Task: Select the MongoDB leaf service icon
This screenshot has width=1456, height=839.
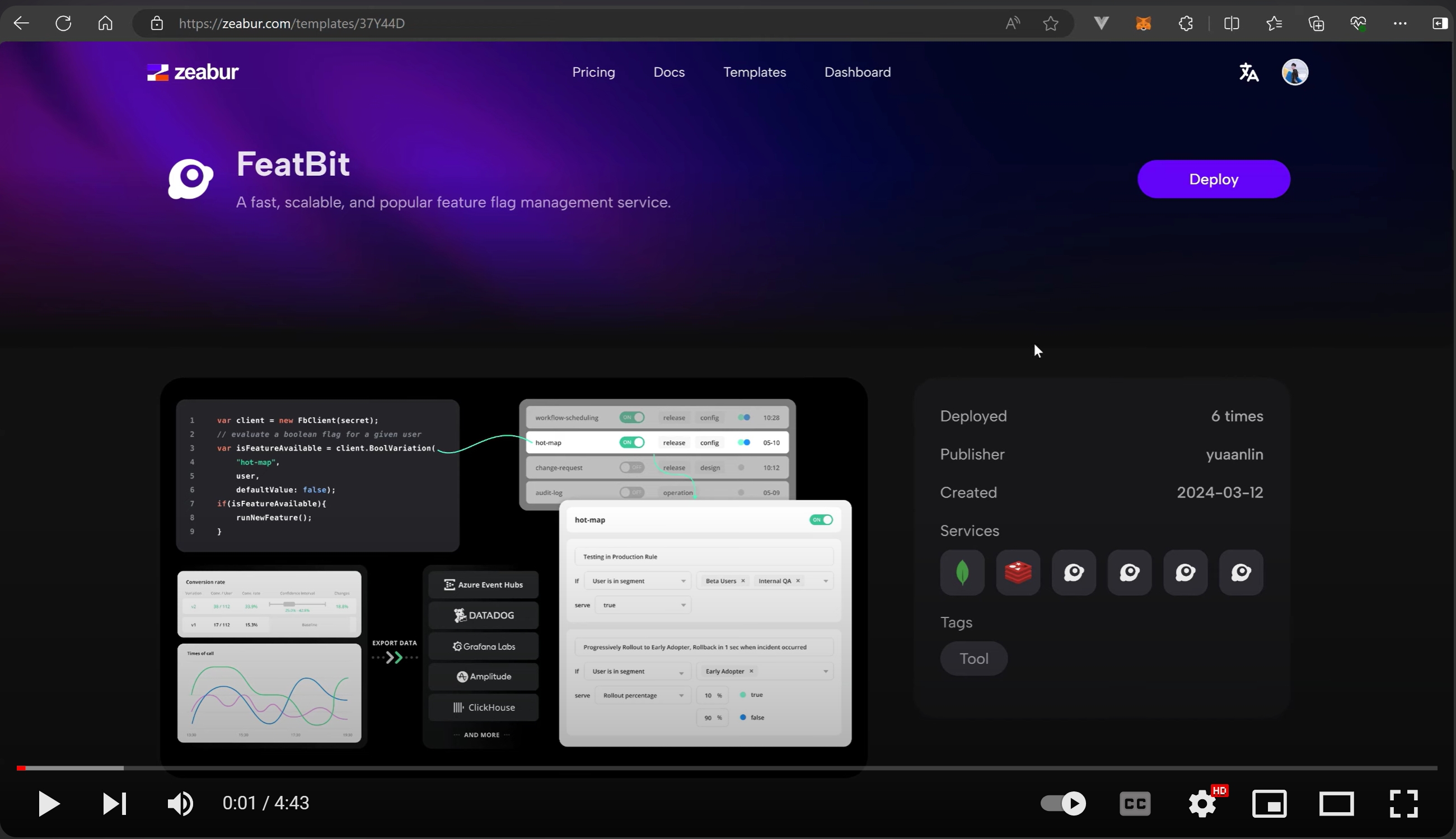Action: (962, 572)
